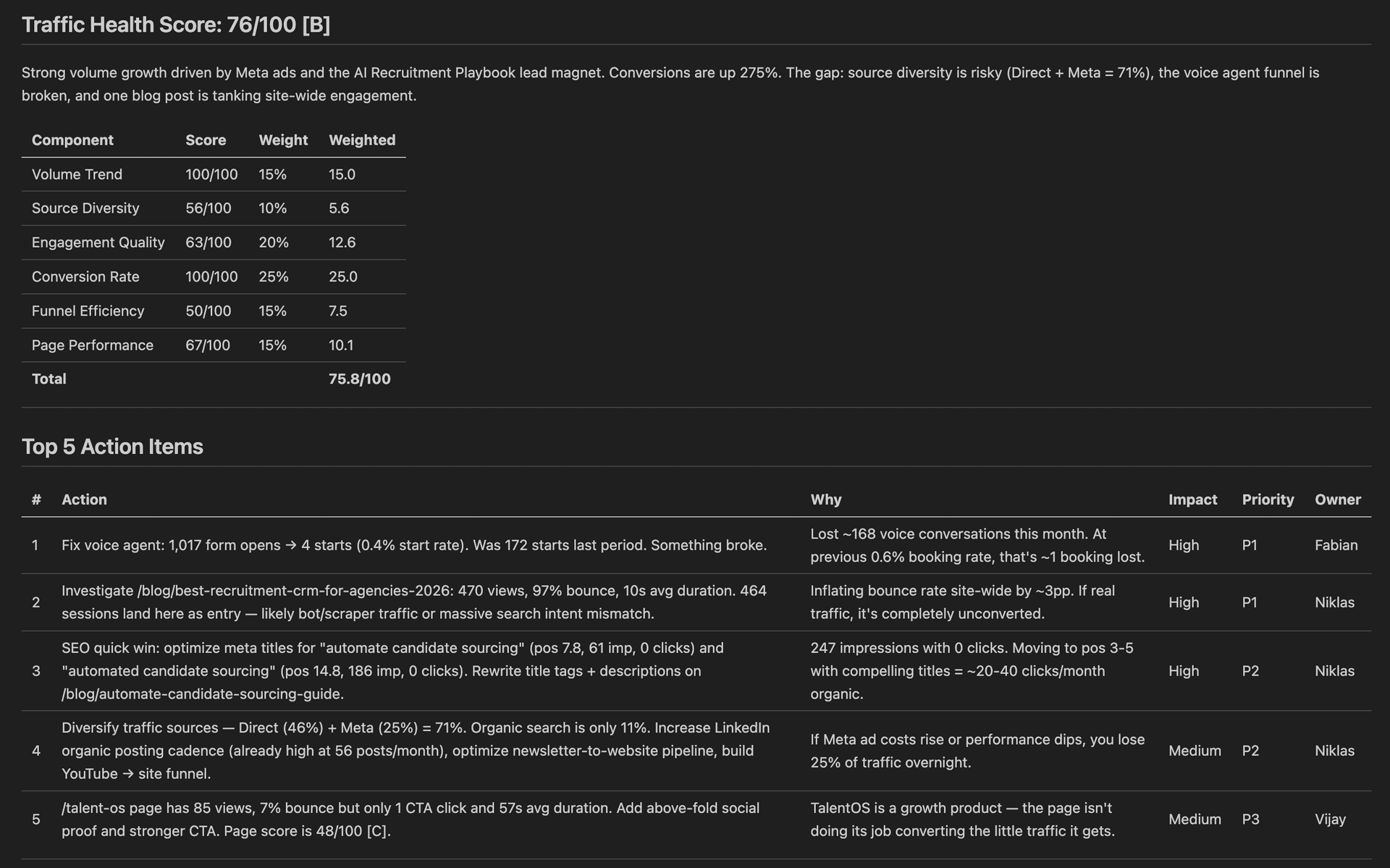Click the Weight column header
The height and width of the screenshot is (868, 1390).
[282, 140]
